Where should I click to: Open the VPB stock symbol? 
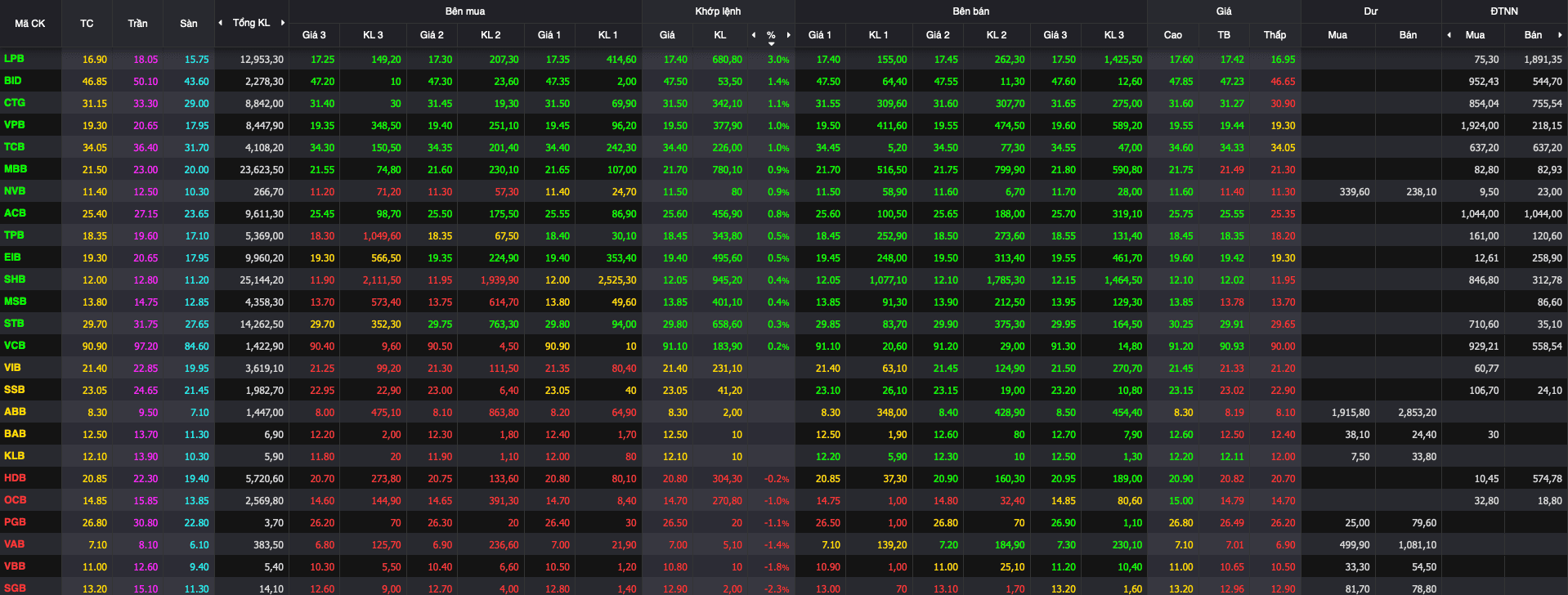click(x=15, y=125)
